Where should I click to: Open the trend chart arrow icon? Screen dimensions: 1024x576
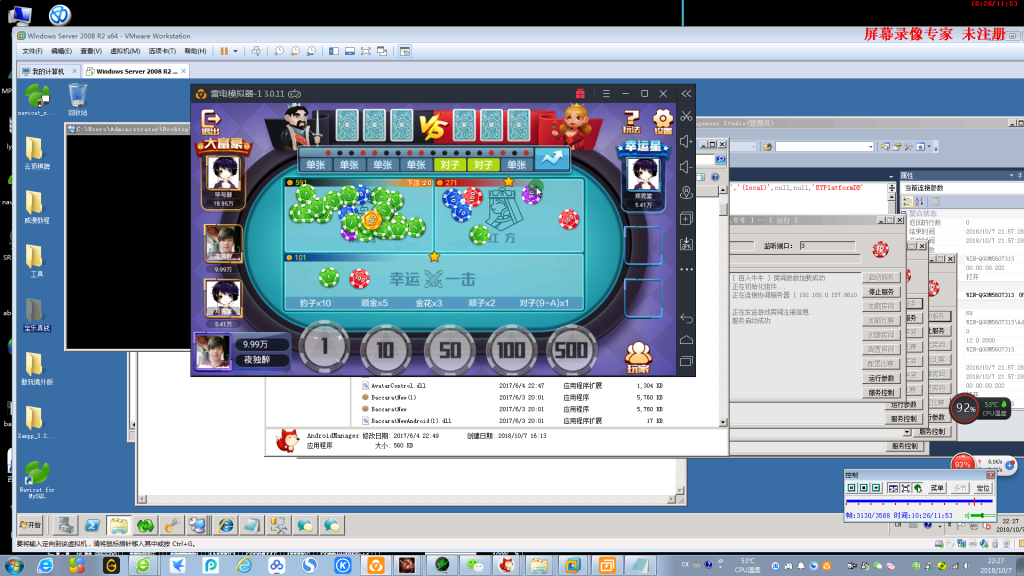pyautogui.click(x=552, y=159)
